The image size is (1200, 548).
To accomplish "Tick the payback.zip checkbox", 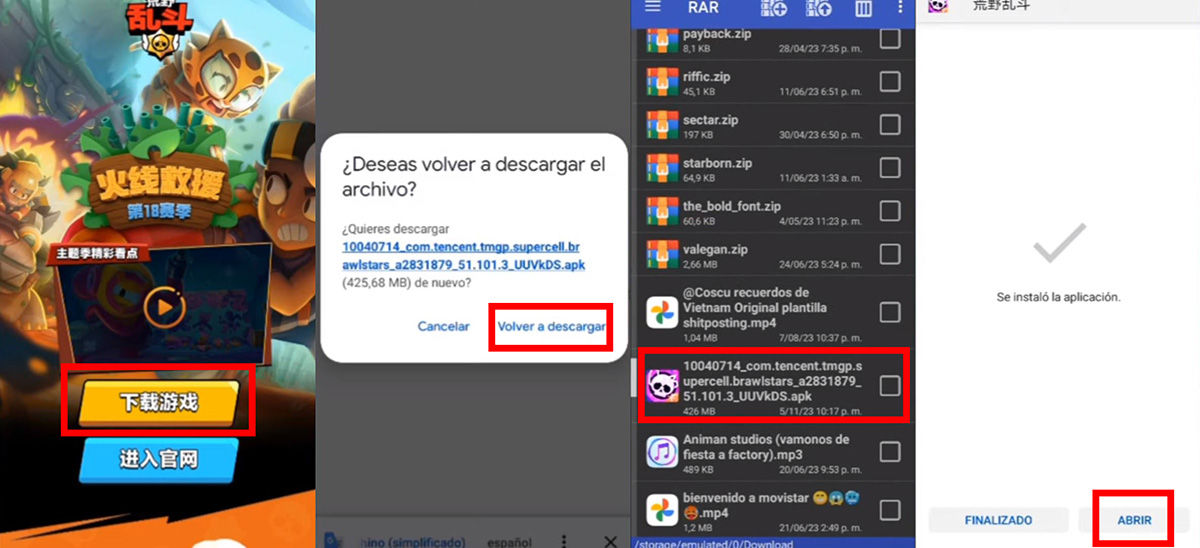I will click(x=889, y=39).
